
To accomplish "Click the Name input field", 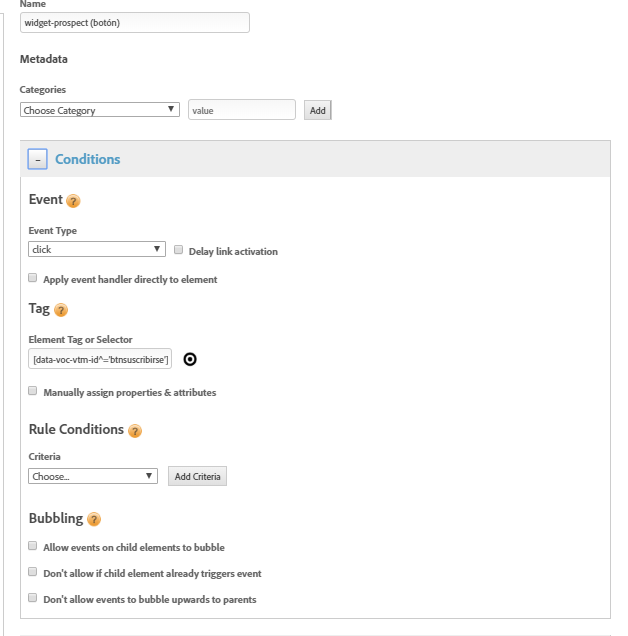I will click(134, 23).
